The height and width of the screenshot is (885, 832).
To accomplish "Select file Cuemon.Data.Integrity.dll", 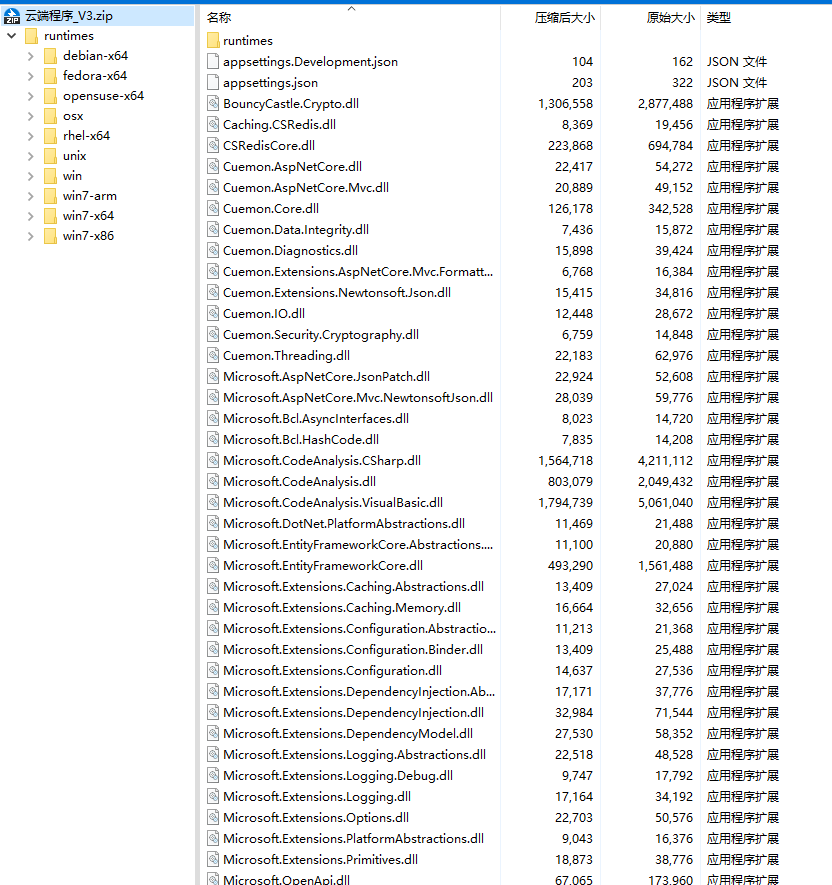I will (296, 230).
